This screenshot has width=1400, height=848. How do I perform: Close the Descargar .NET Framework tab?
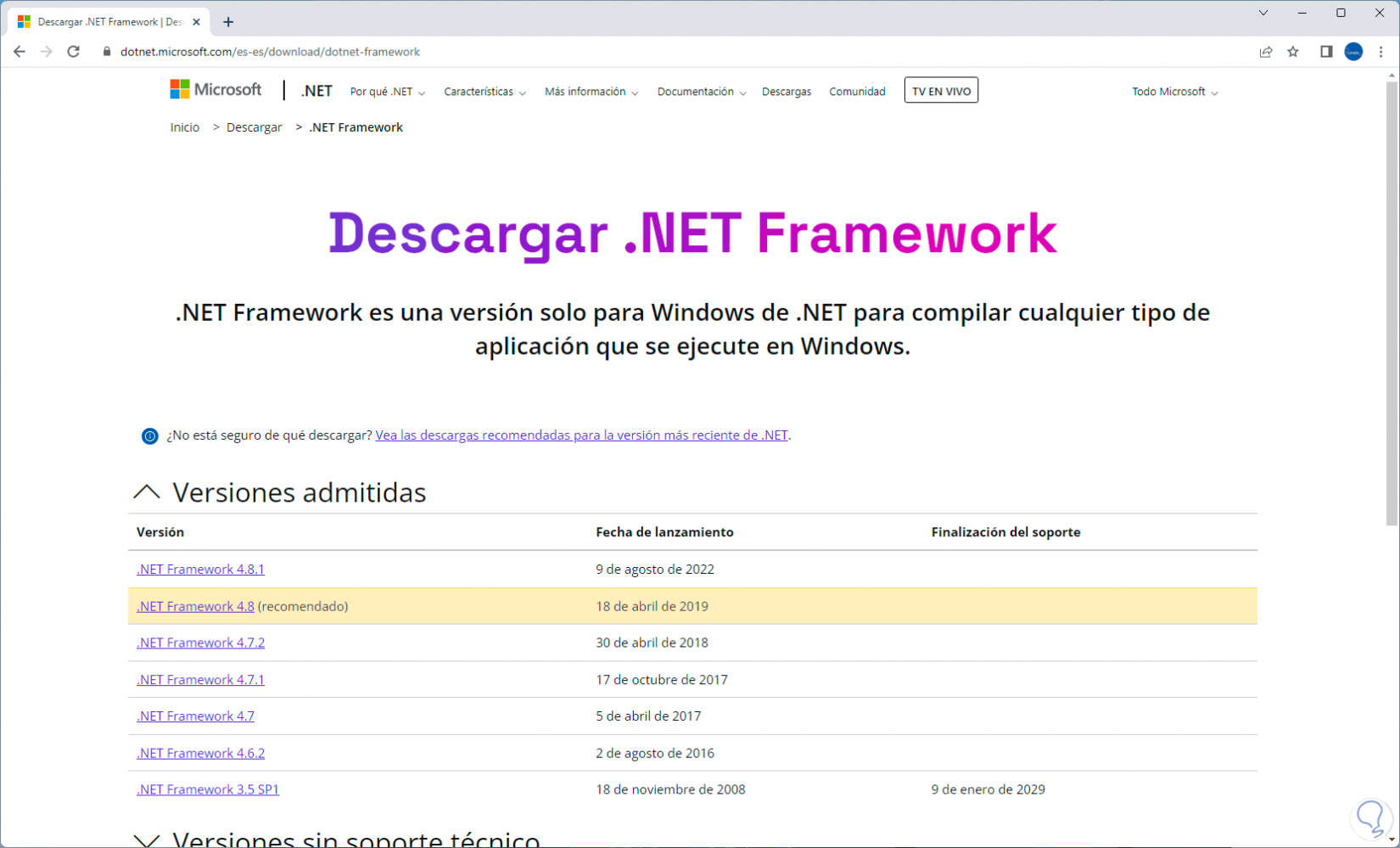[196, 22]
